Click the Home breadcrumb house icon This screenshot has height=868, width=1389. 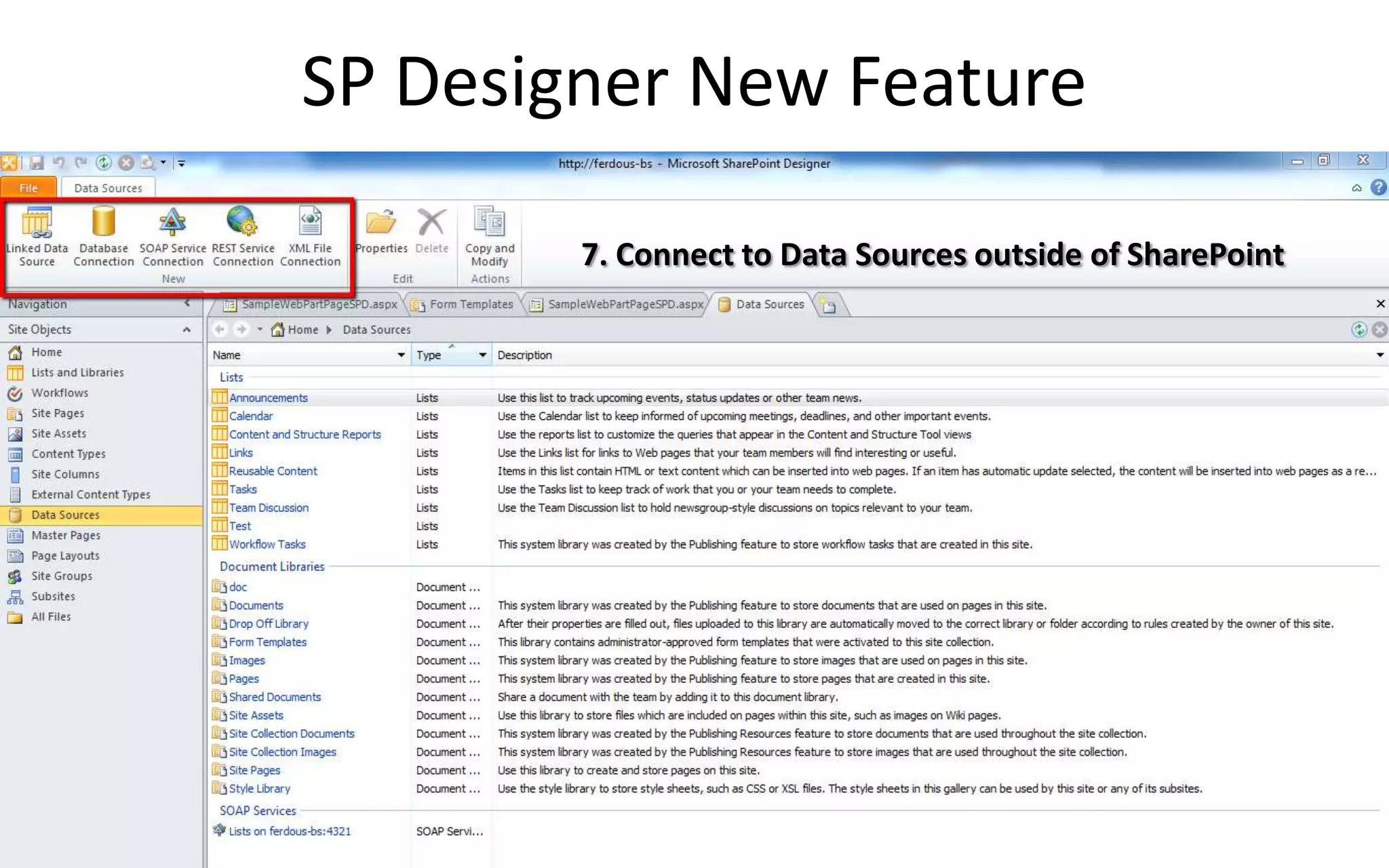click(x=278, y=330)
